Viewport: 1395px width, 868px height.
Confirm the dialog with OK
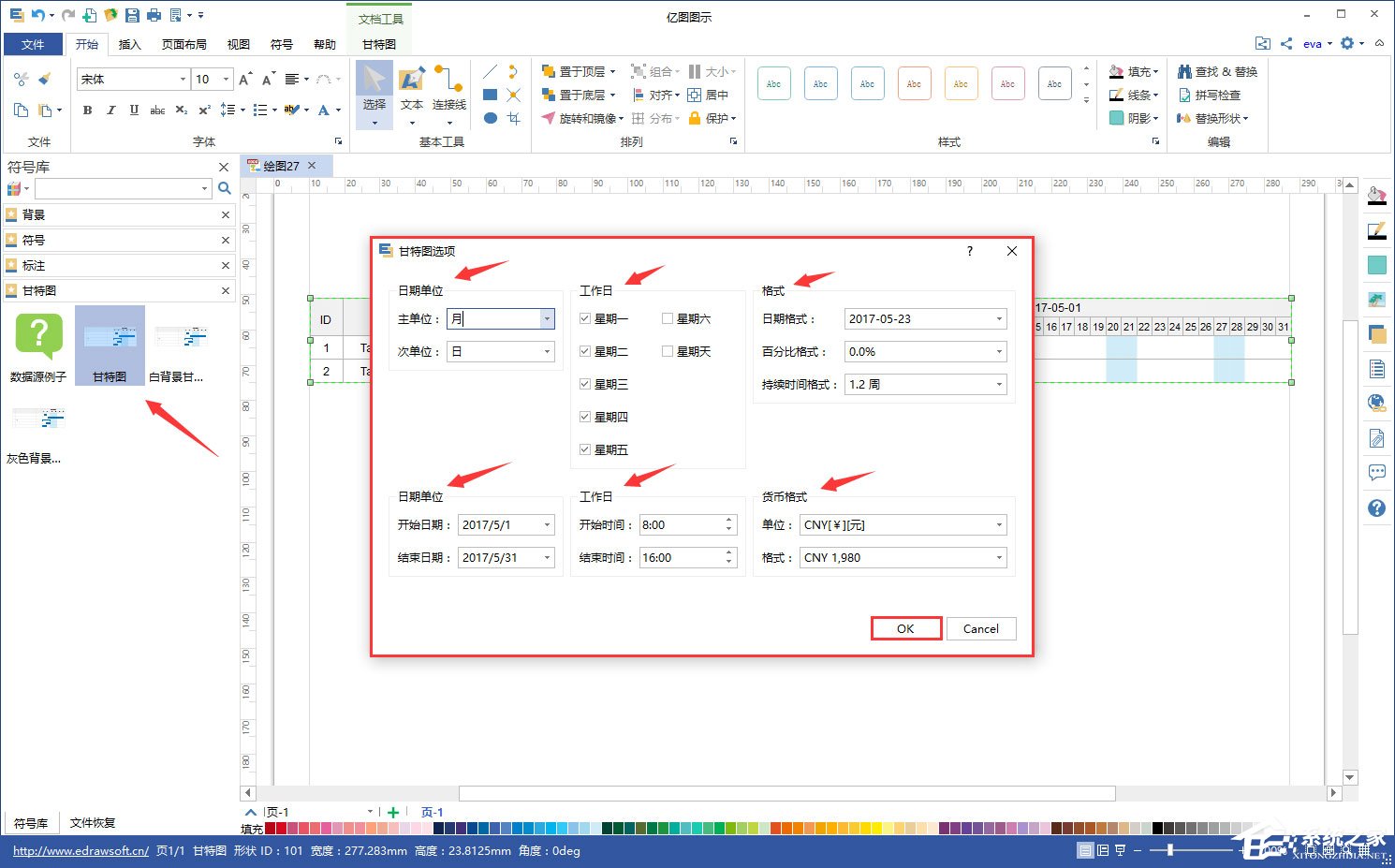[905, 628]
